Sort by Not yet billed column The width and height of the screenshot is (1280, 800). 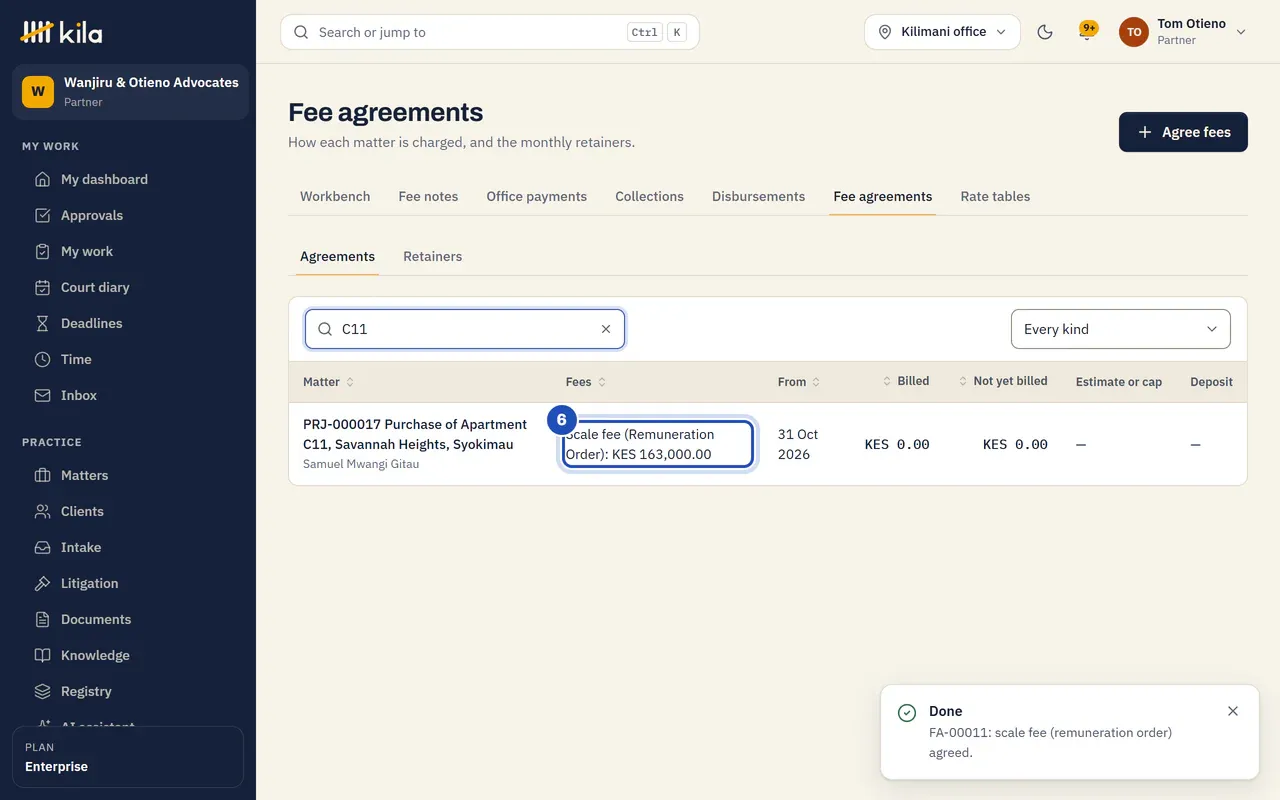click(1003, 381)
